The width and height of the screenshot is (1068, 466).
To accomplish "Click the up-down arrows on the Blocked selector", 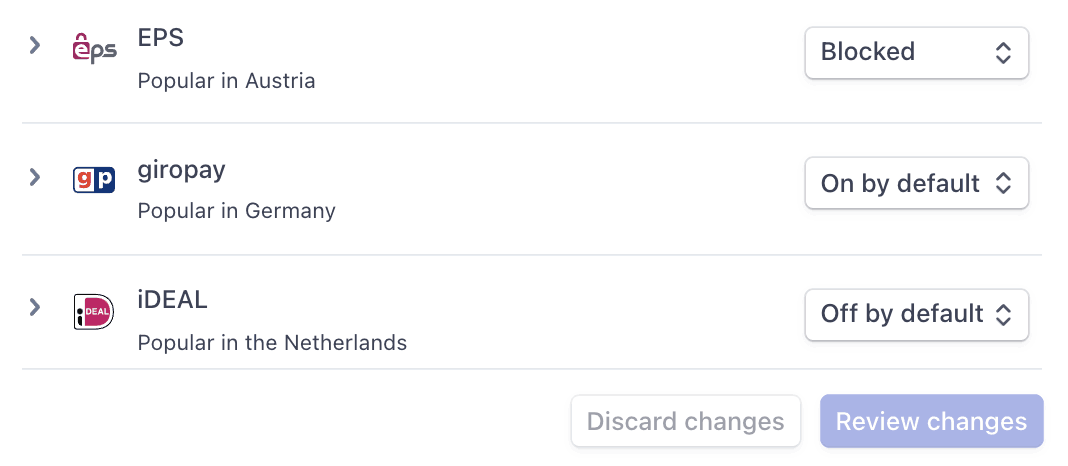I will click(x=1003, y=52).
